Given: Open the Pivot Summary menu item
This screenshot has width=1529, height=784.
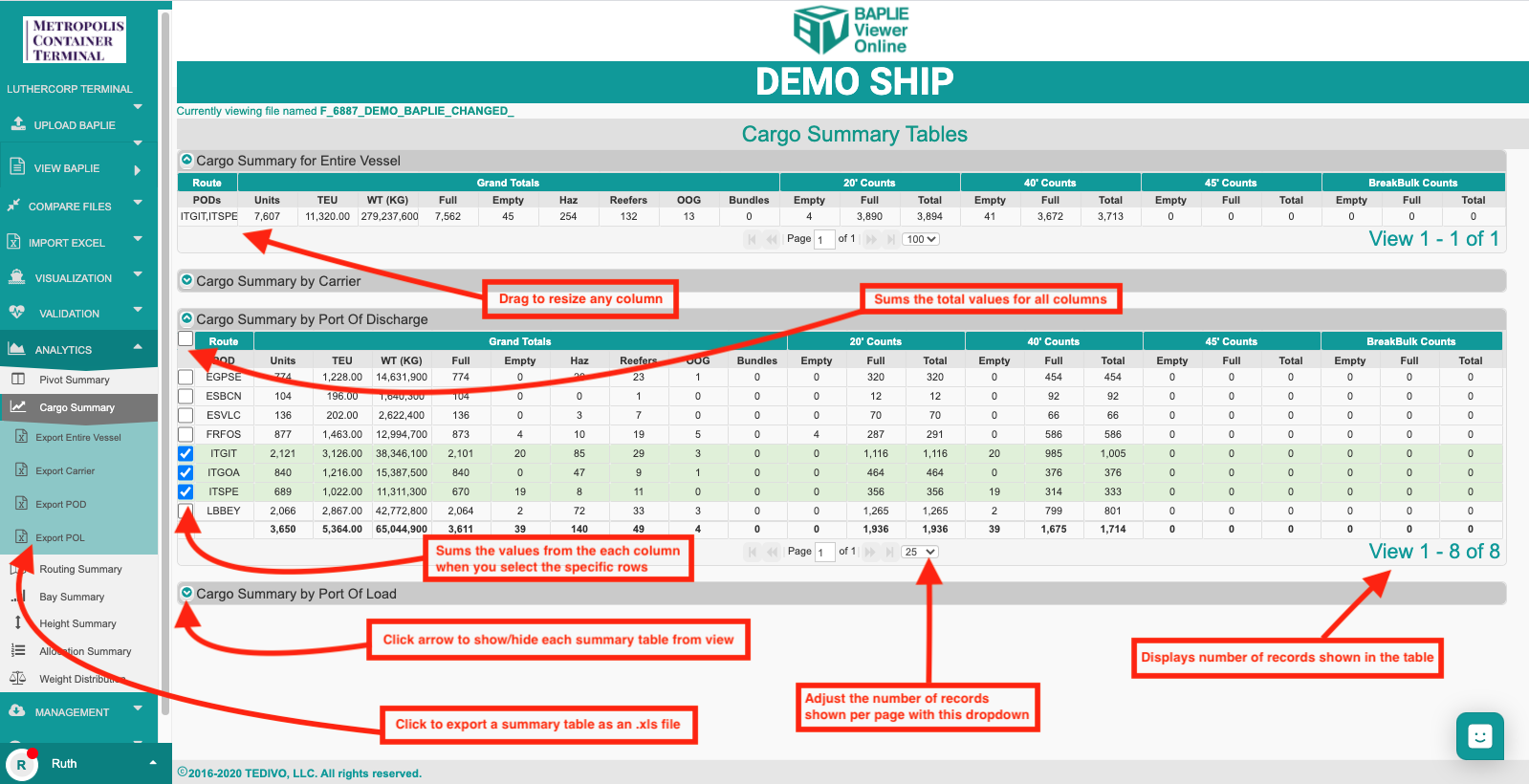Looking at the screenshot, I should click(74, 380).
